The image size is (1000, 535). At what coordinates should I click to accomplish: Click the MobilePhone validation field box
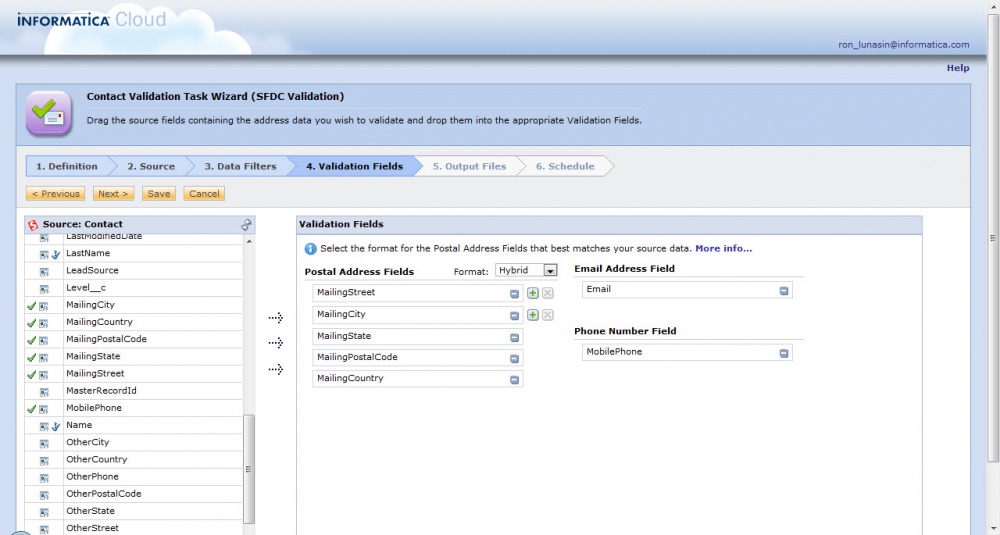tap(687, 353)
